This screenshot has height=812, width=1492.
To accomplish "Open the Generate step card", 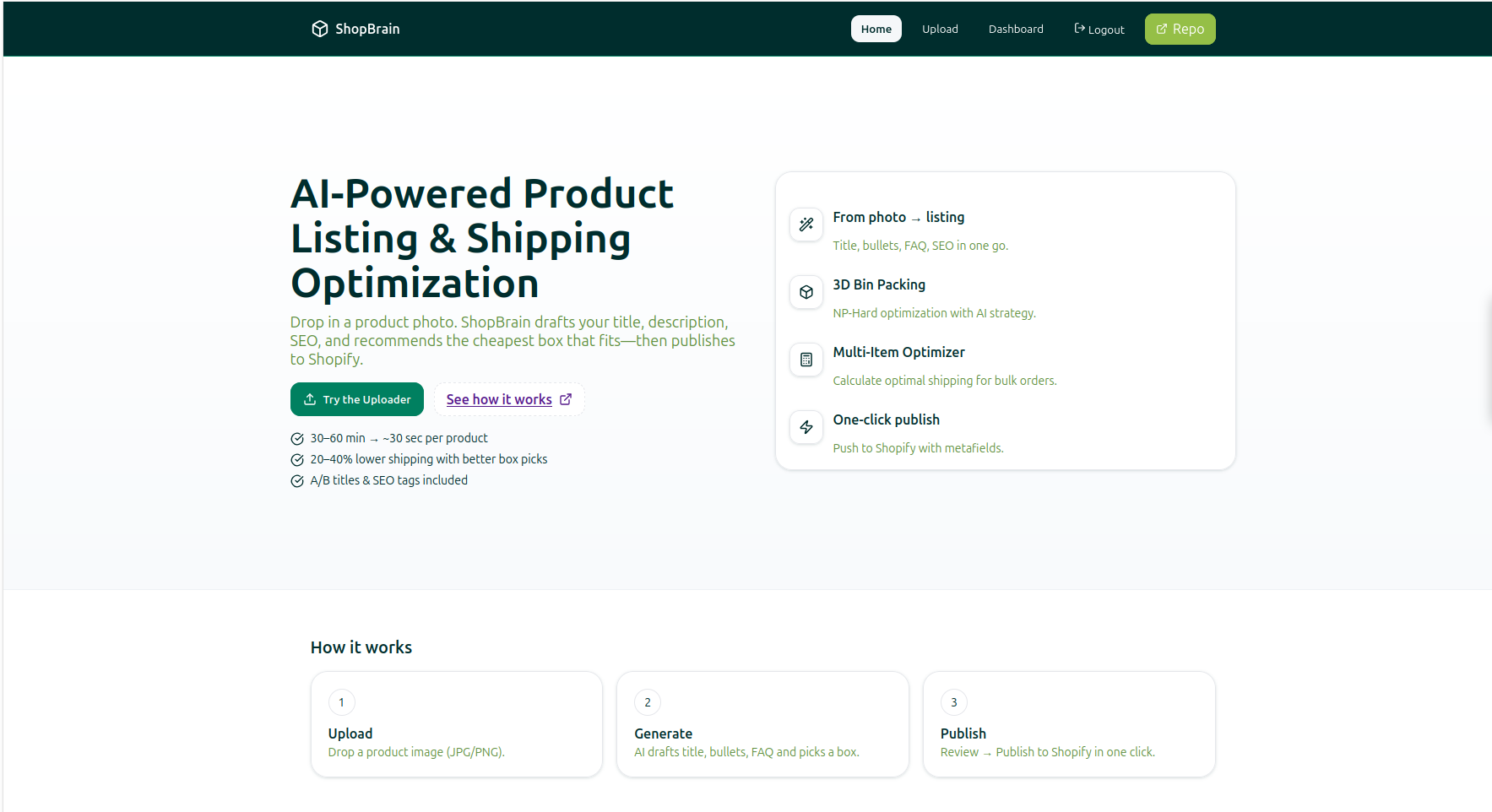I will (762, 724).
